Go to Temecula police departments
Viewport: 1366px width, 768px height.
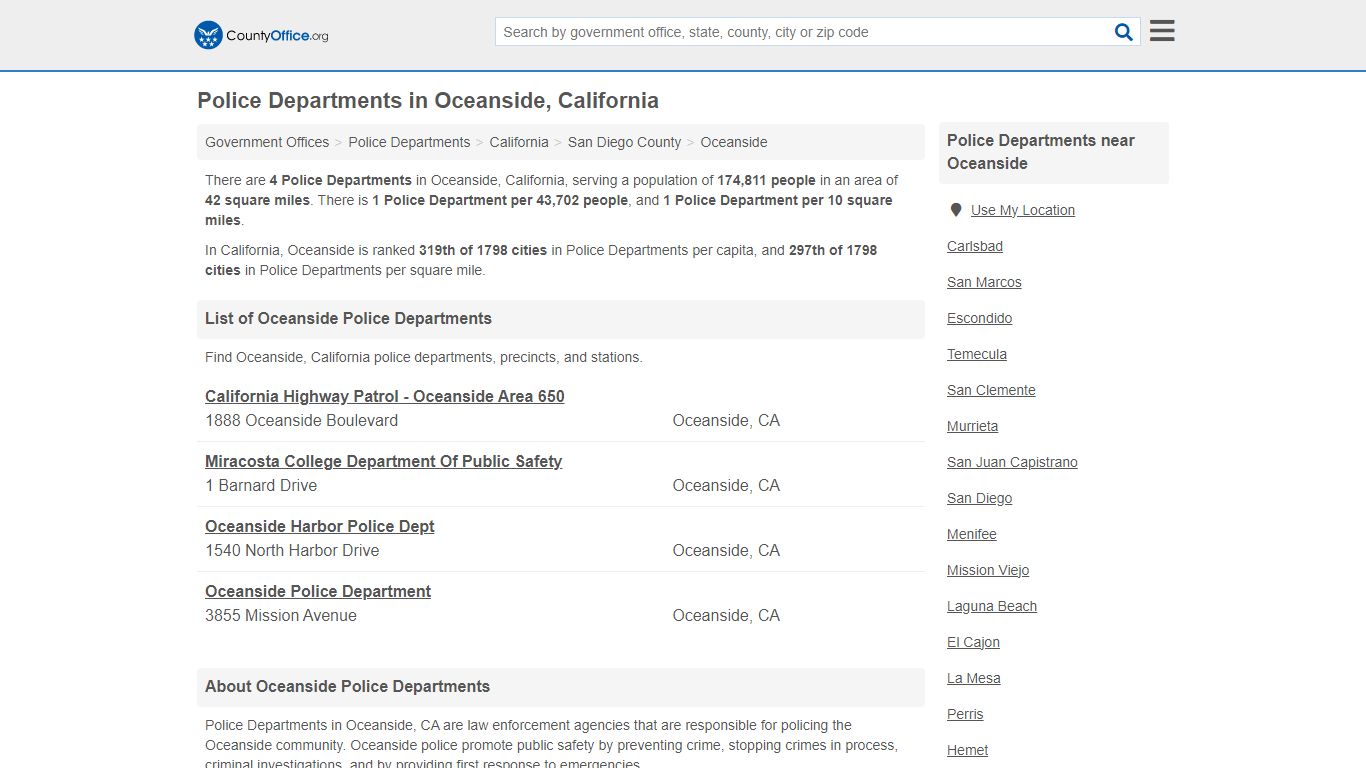pyautogui.click(x=977, y=354)
